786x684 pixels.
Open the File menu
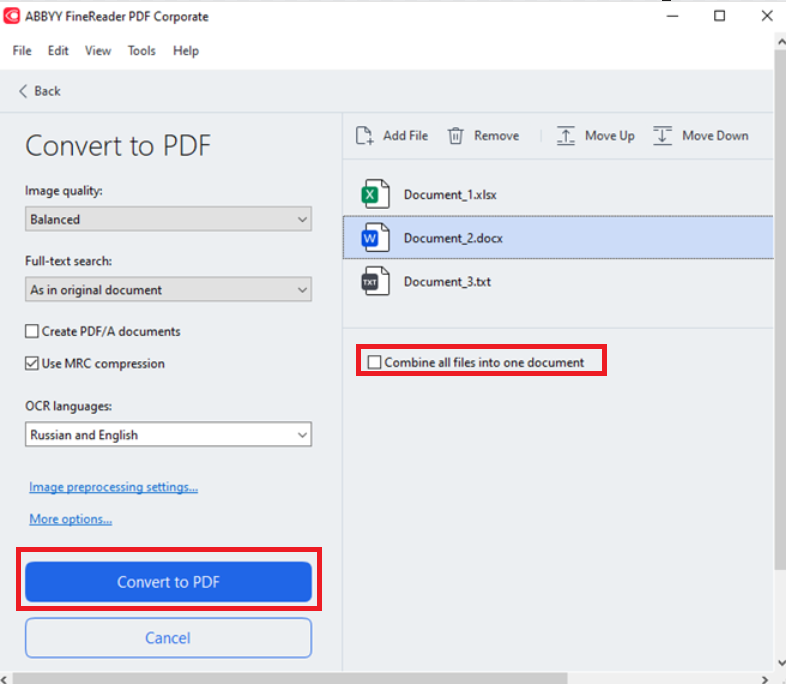click(22, 51)
